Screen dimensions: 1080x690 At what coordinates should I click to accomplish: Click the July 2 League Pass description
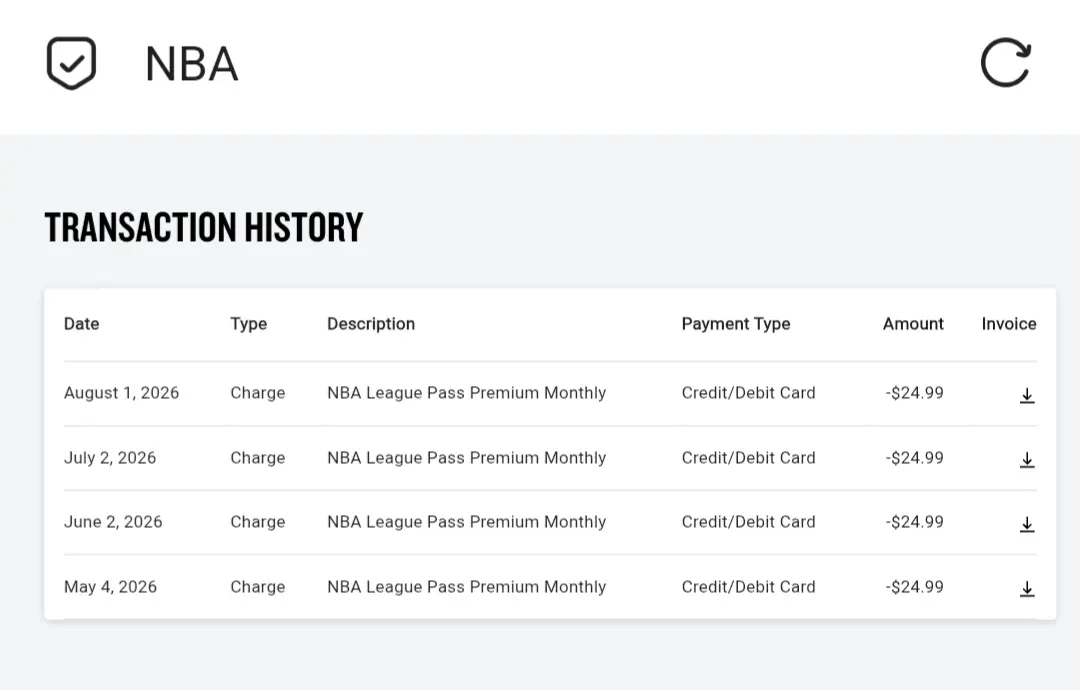(x=466, y=458)
